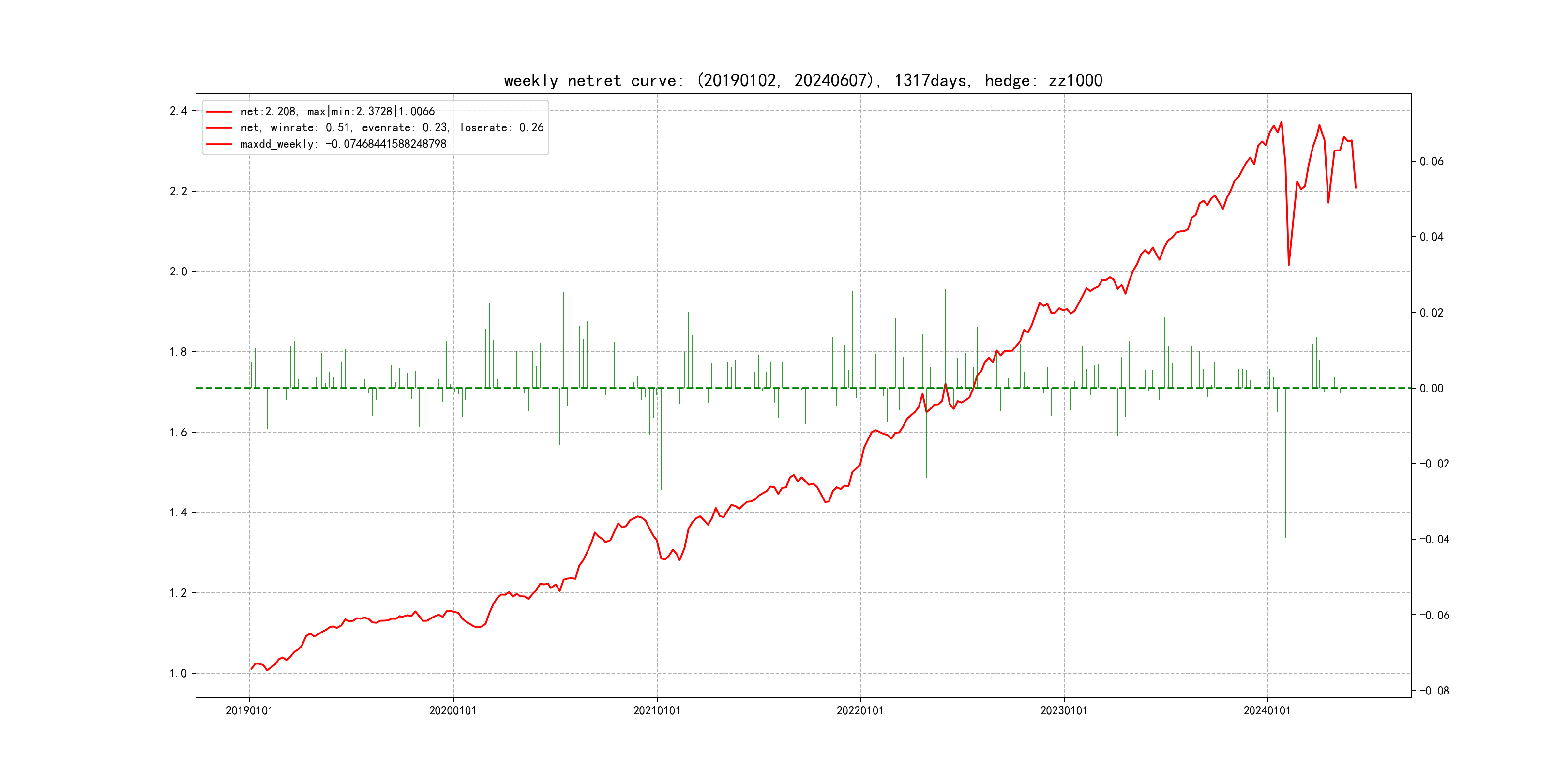Viewport: 1568px width, 784px height.
Task: Click the 1.0 left y-axis tick label
Action: 179,673
